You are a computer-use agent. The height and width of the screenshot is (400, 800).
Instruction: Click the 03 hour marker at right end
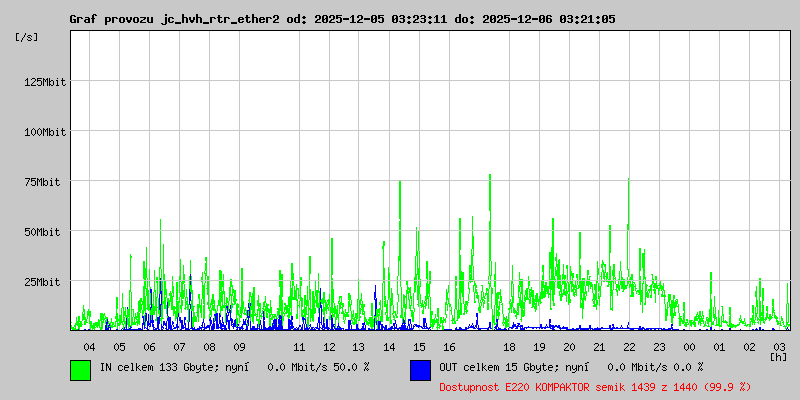[780, 346]
